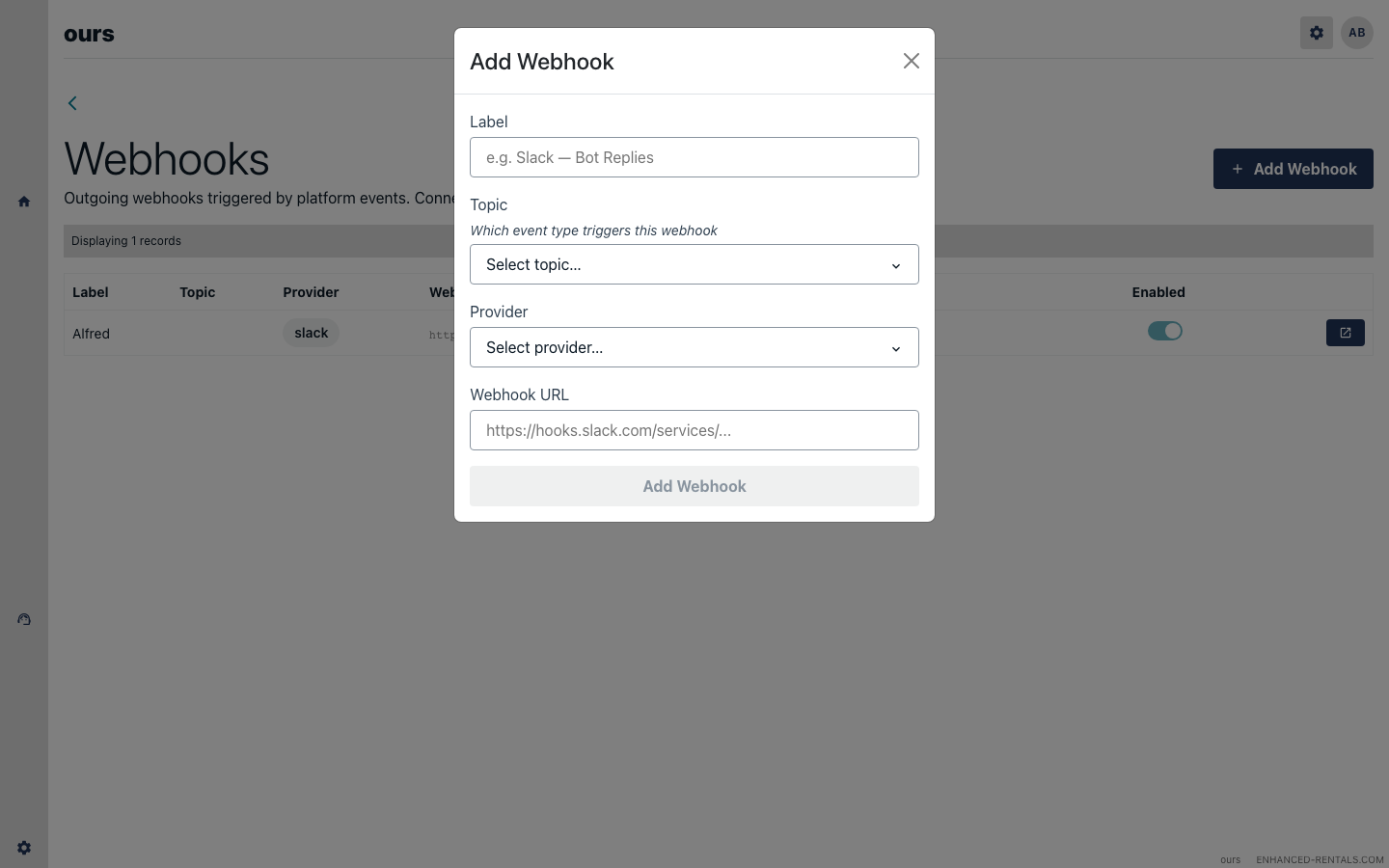This screenshot has height=868, width=1389.
Task: Go to Home in the left sidebar
Action: point(24,202)
